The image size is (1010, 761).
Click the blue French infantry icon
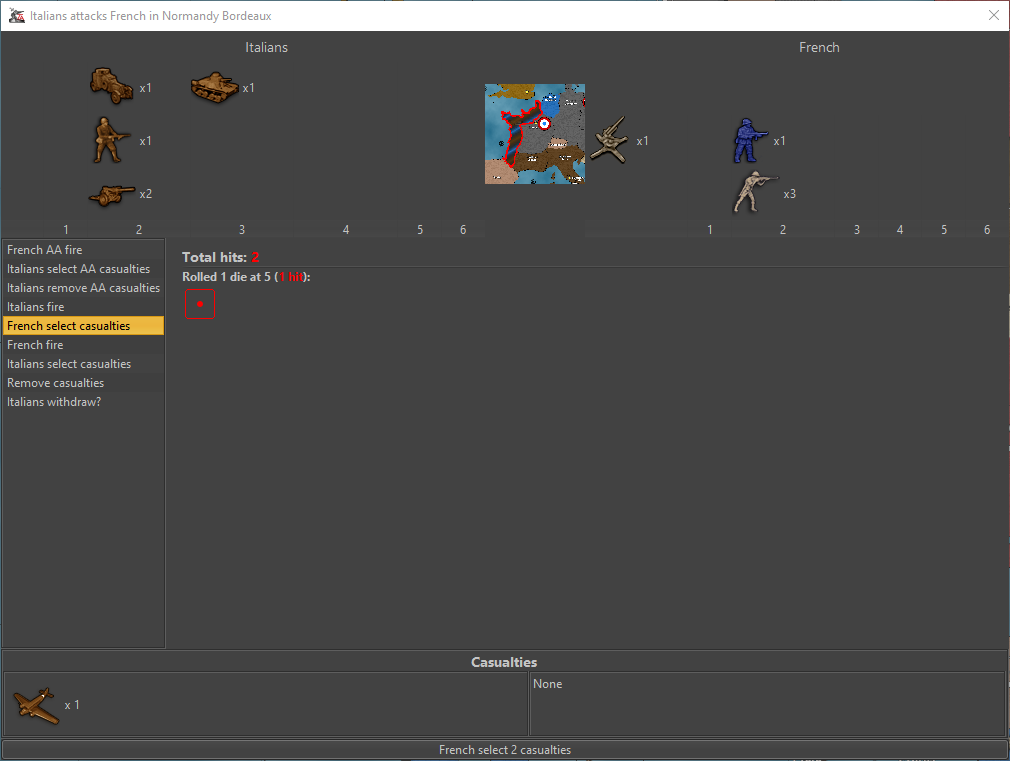(750, 140)
